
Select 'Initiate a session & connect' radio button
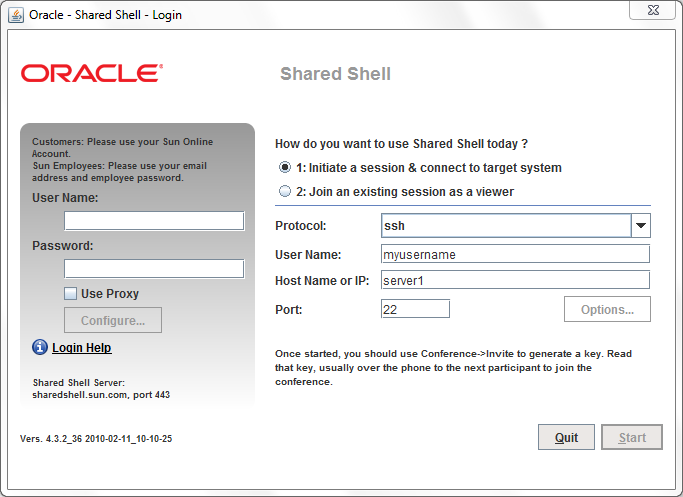pyautogui.click(x=285, y=167)
